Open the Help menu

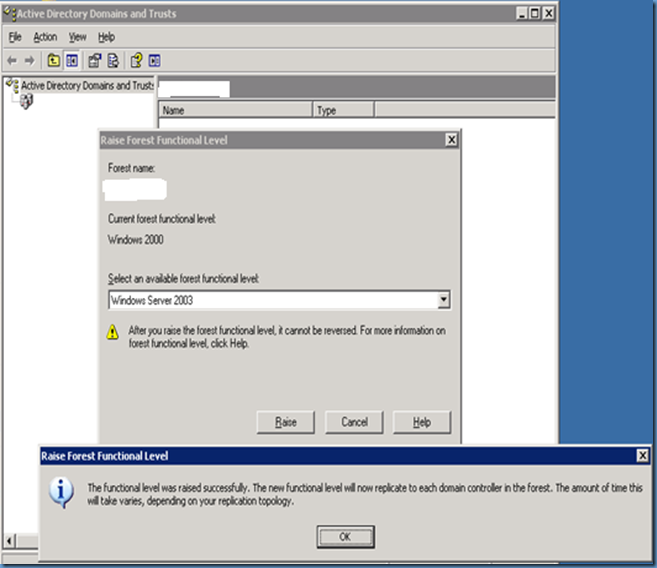pyautogui.click(x=106, y=37)
